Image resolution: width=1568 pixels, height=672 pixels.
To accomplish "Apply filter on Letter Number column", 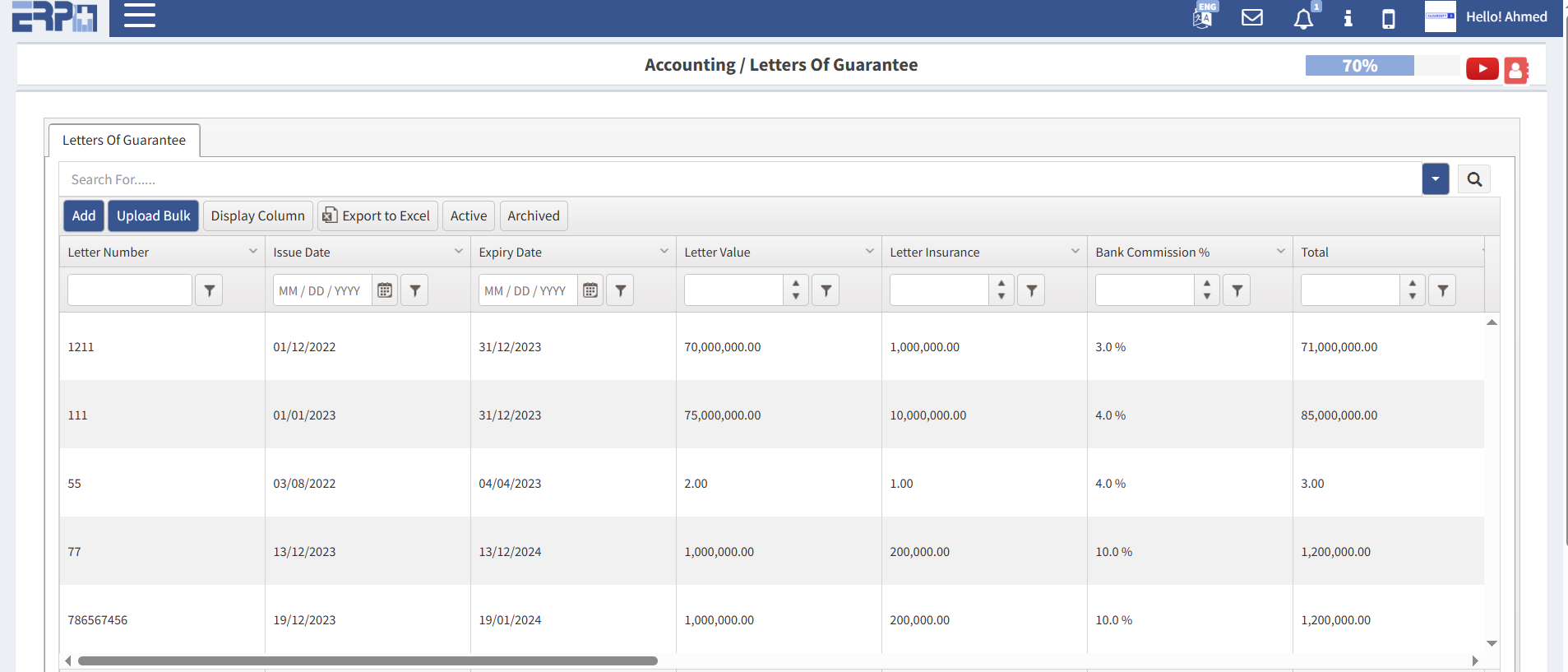I will (209, 290).
